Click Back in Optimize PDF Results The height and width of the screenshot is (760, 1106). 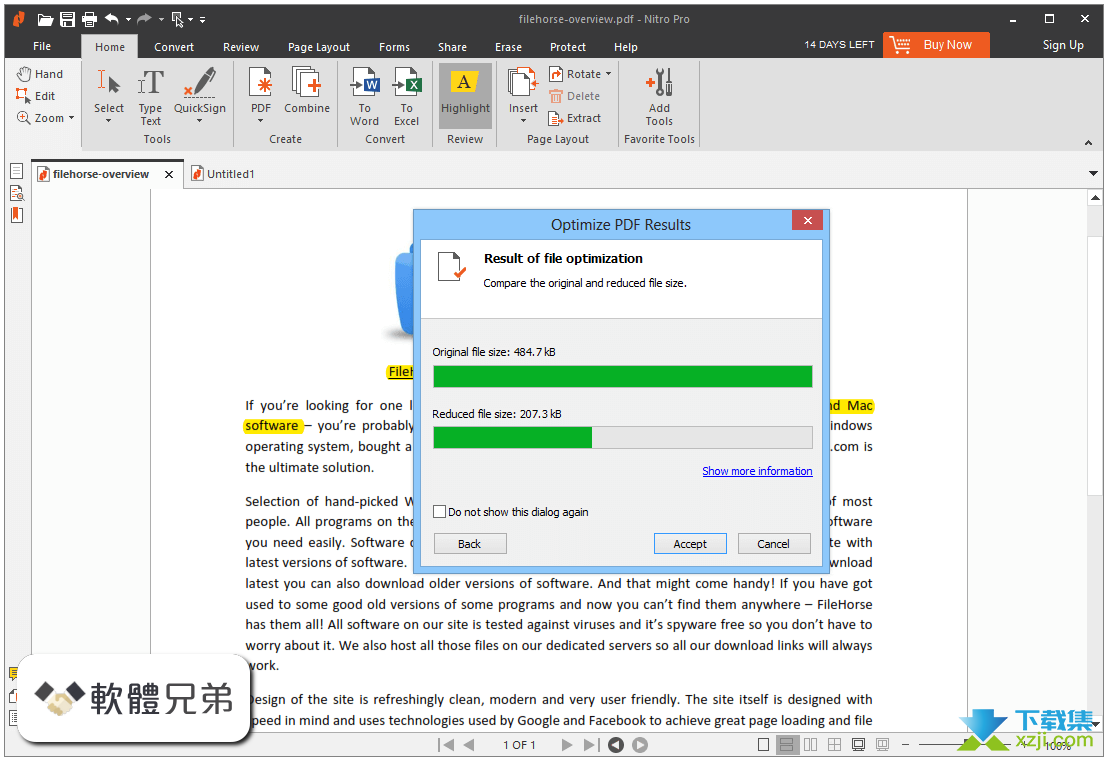coord(470,543)
